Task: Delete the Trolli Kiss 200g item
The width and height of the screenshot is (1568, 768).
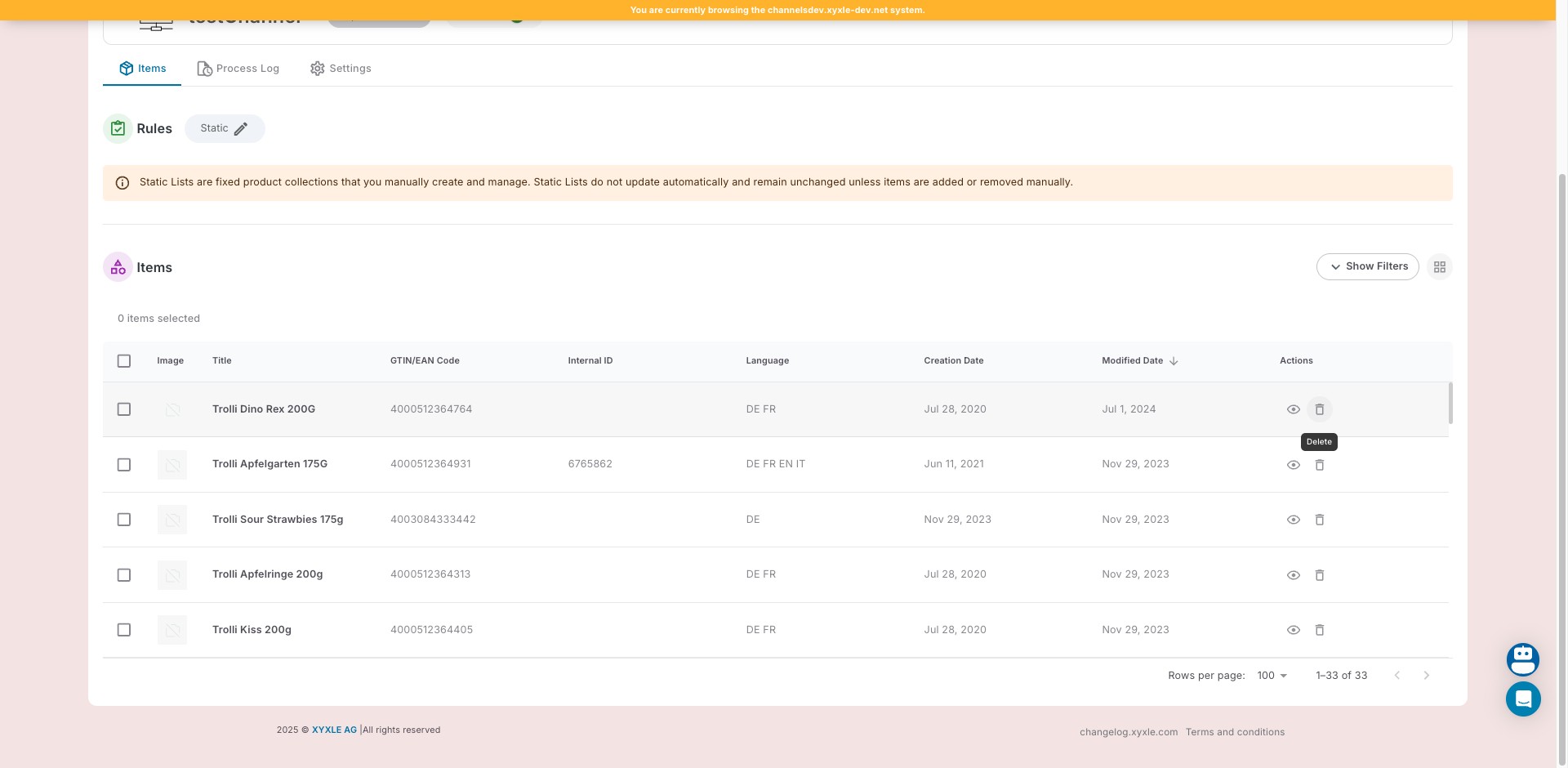Action: click(1319, 630)
